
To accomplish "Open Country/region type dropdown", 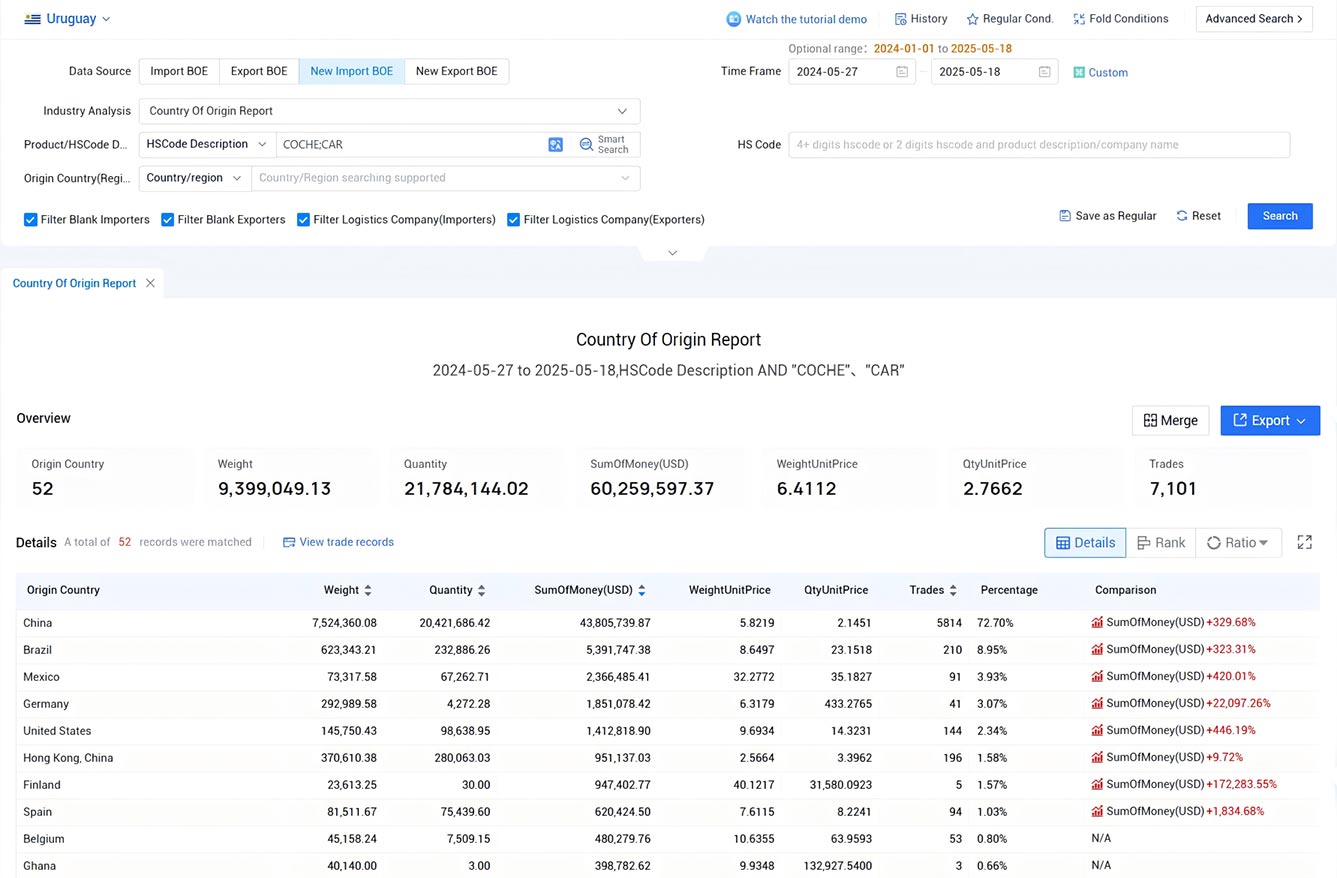I will click(x=195, y=178).
